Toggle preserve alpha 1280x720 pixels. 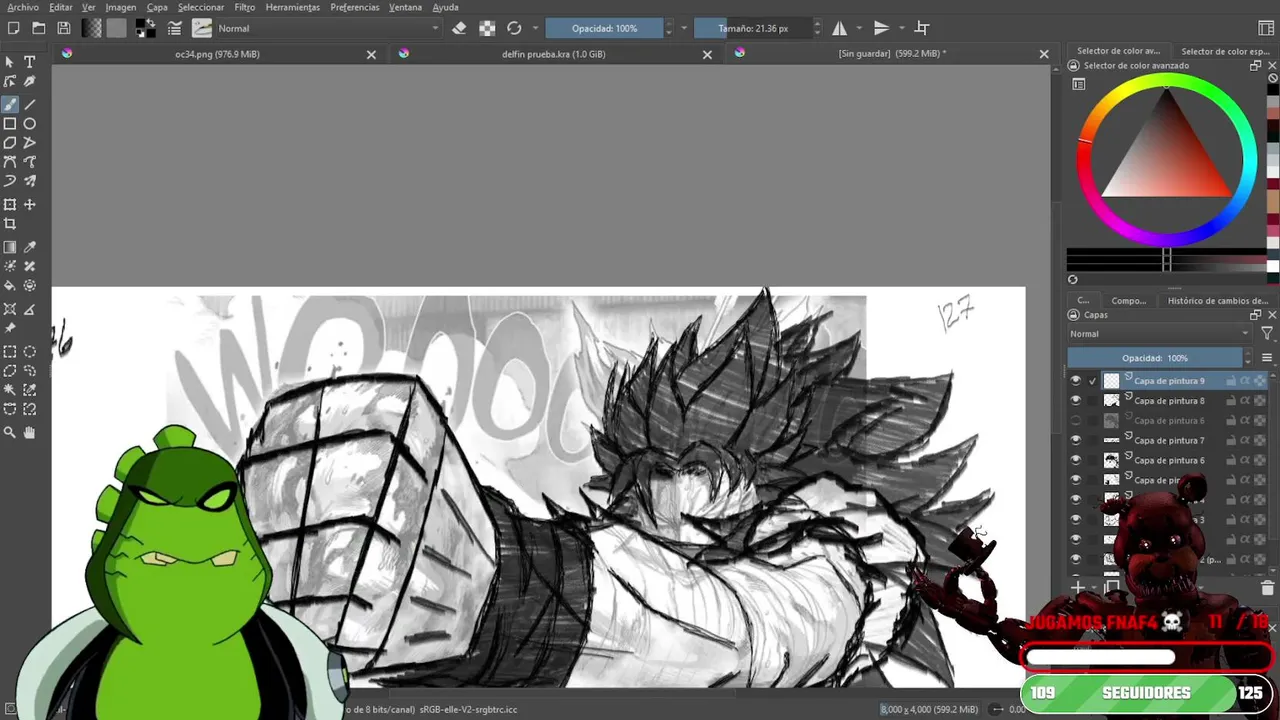[x=487, y=28]
